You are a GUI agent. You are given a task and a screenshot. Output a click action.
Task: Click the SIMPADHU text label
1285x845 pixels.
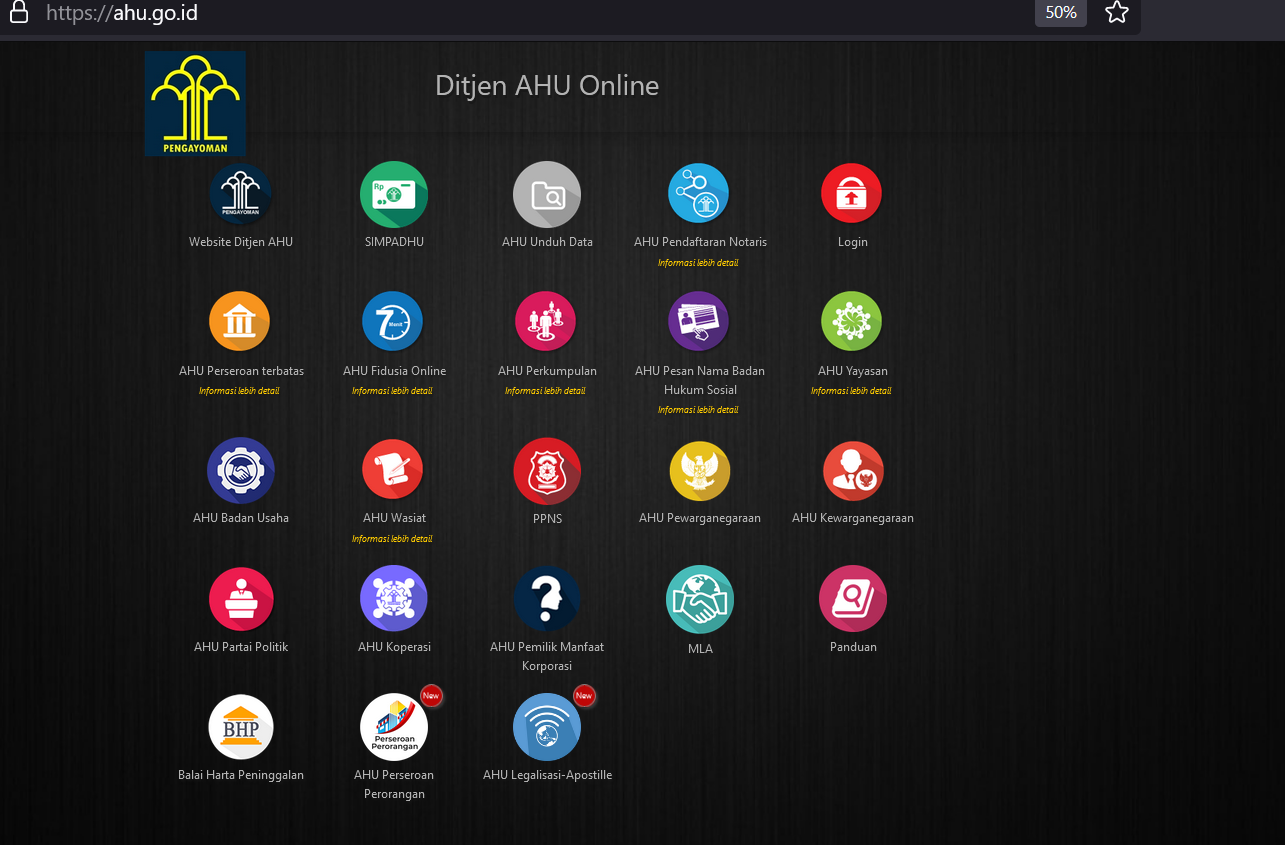(x=394, y=242)
